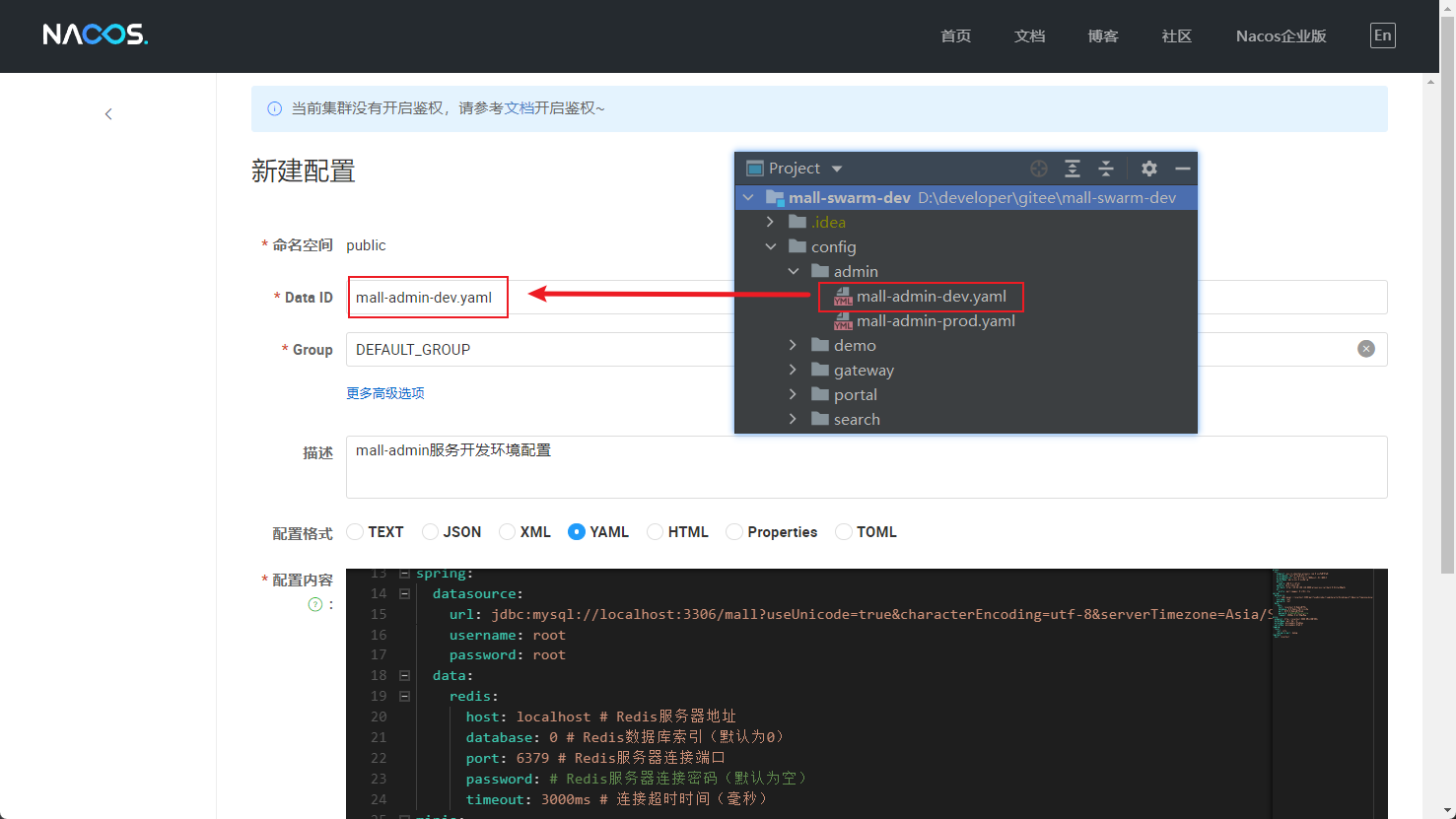Select XML format radio button

(507, 532)
